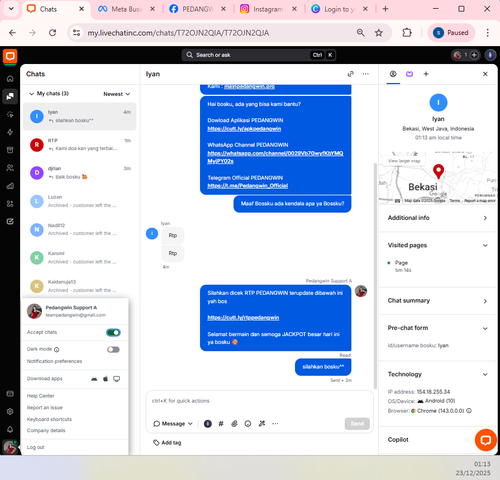Switch to the customer details tab icon
The height and width of the screenshot is (480, 500).
click(x=393, y=74)
